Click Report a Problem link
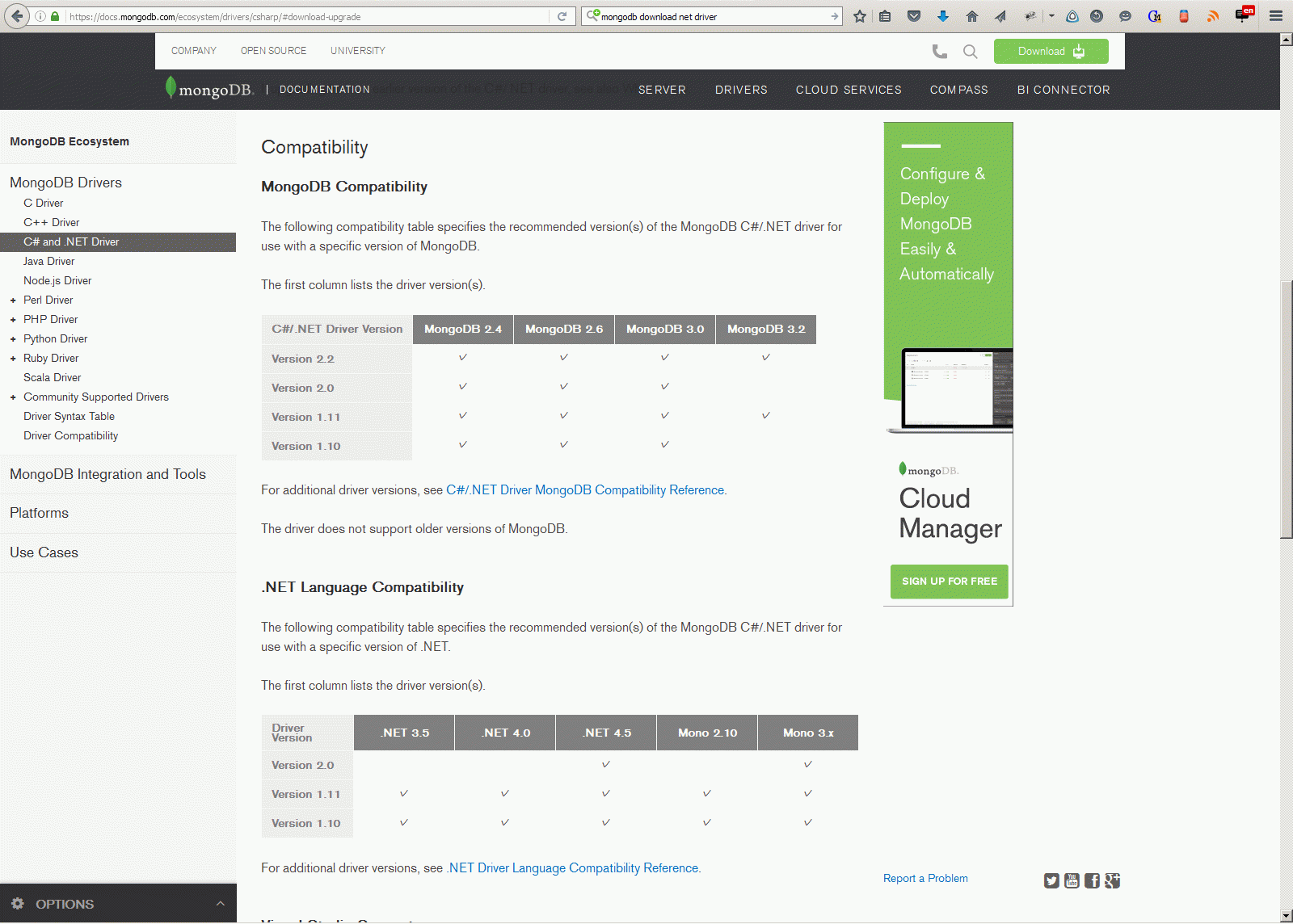Viewport: 1293px width, 924px height. (925, 879)
